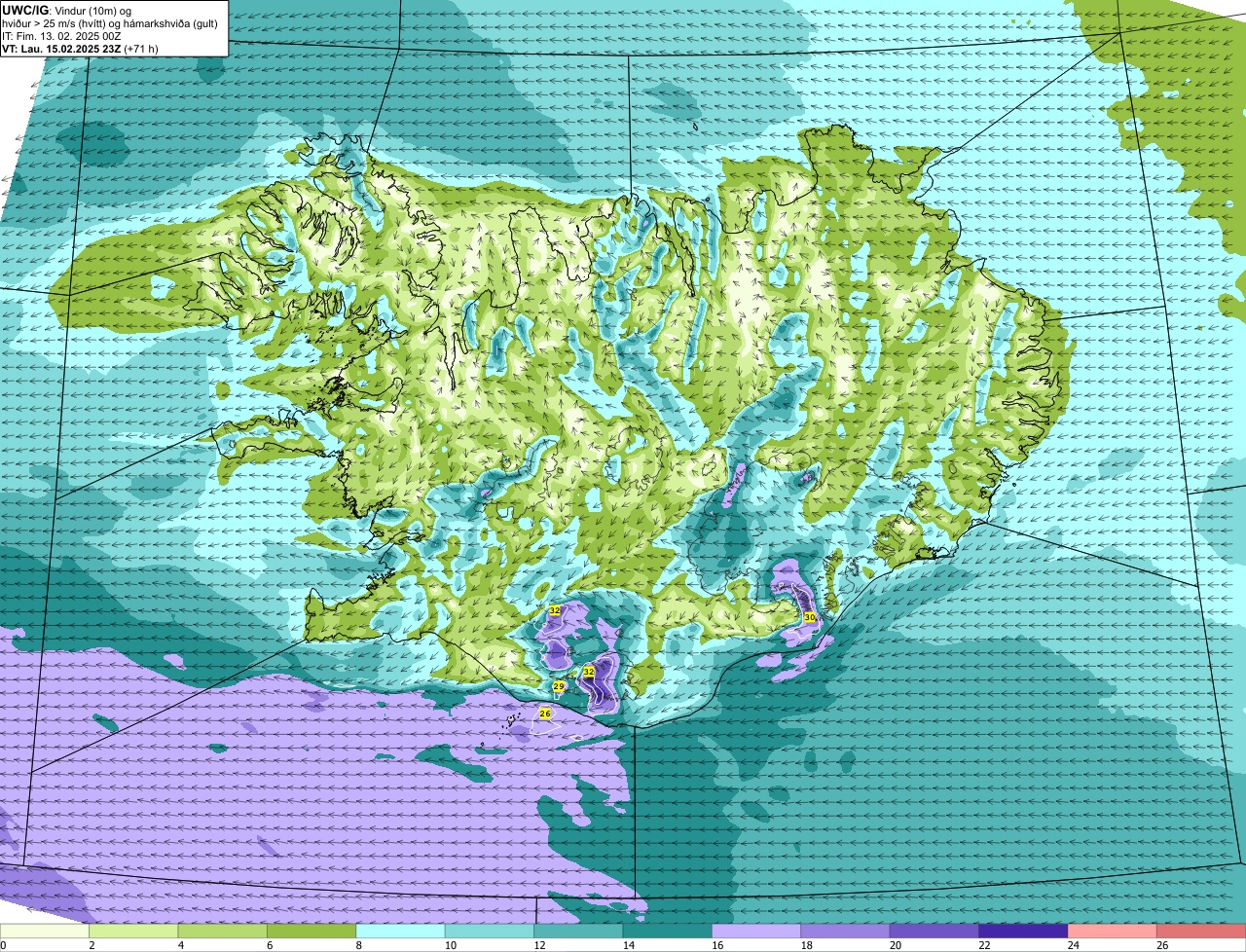Click the 32 gust label farthest from the 29 label
This screenshot has width=1246, height=952.
point(555,610)
